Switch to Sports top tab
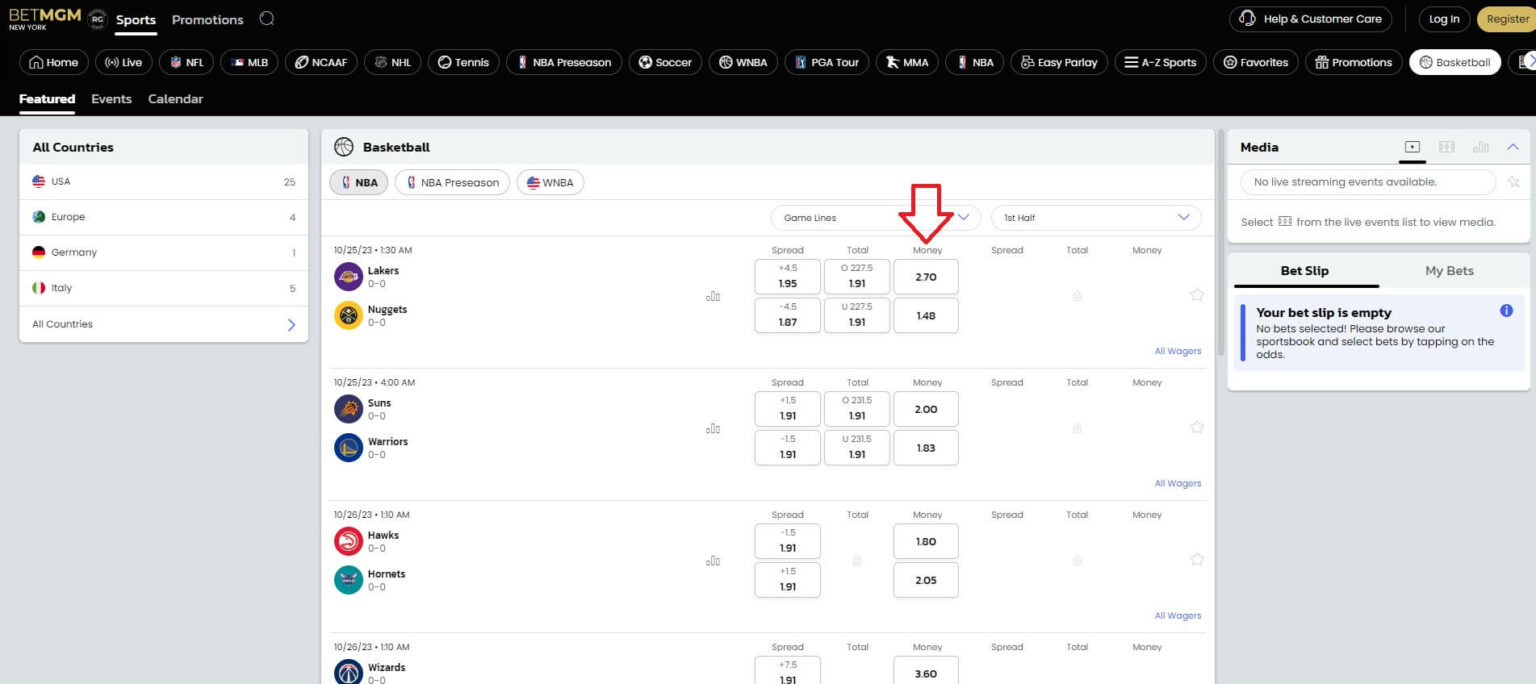 coord(136,20)
